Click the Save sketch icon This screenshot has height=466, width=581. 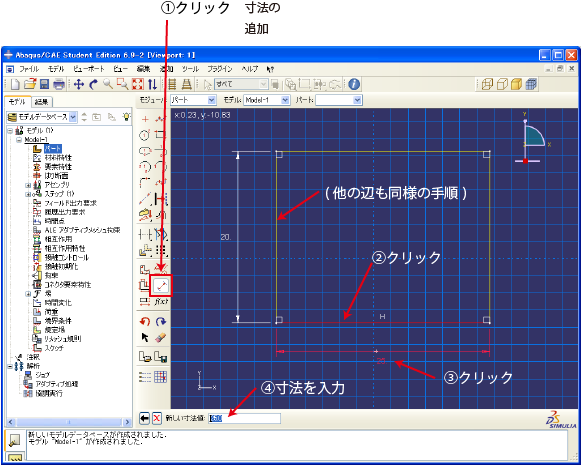[161, 357]
